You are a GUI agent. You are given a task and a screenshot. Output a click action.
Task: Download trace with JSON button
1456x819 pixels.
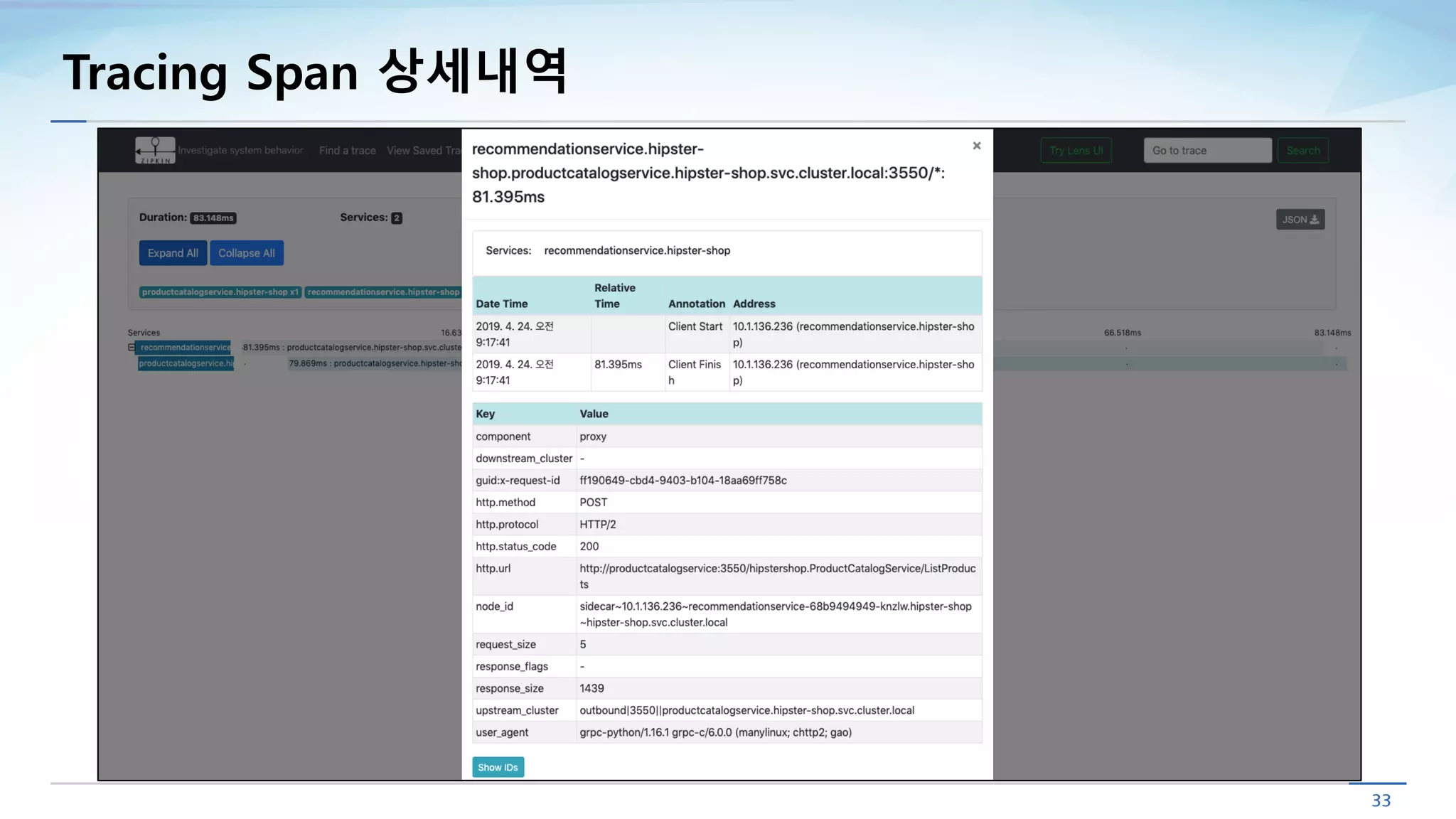click(1300, 220)
